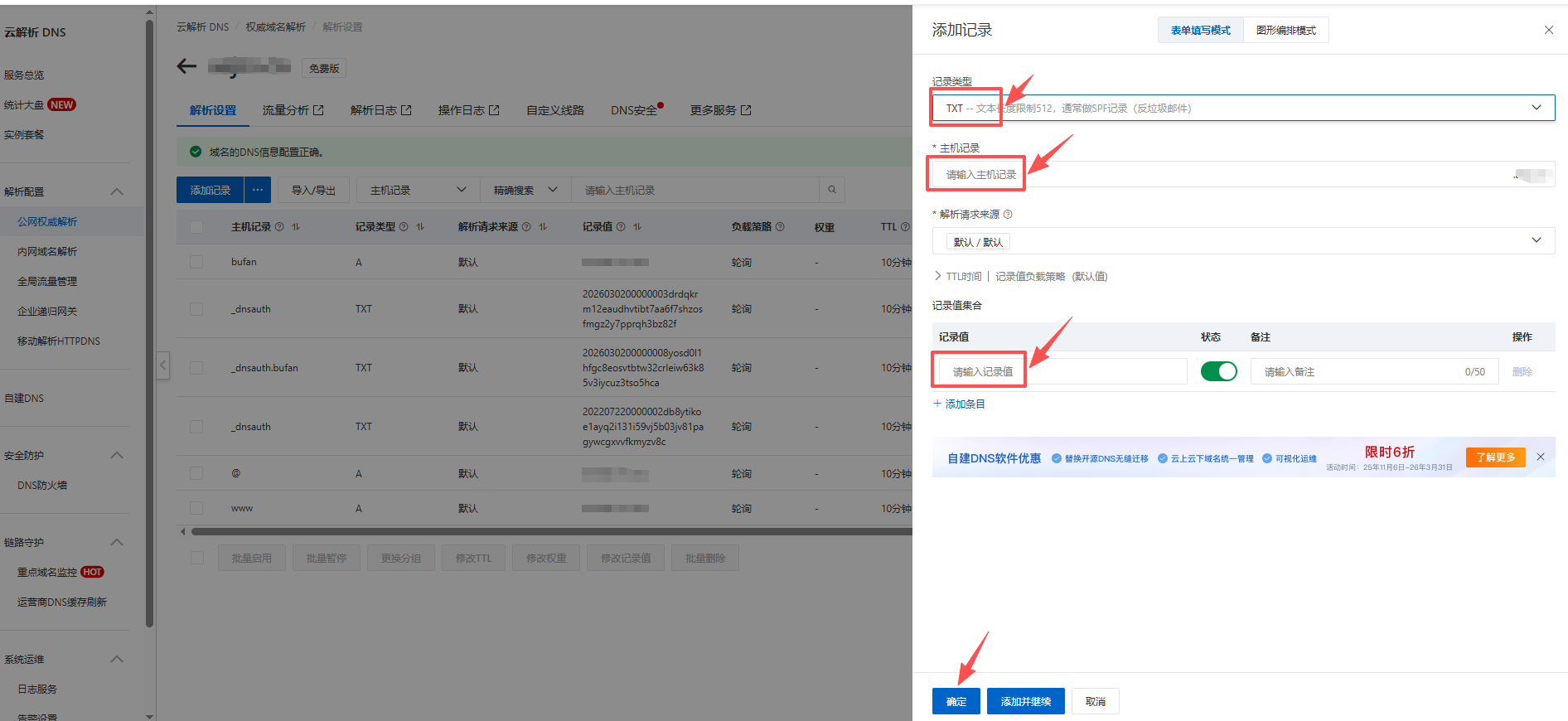Click the 确定 confirm button
The height and width of the screenshot is (721, 1568).
pos(956,701)
